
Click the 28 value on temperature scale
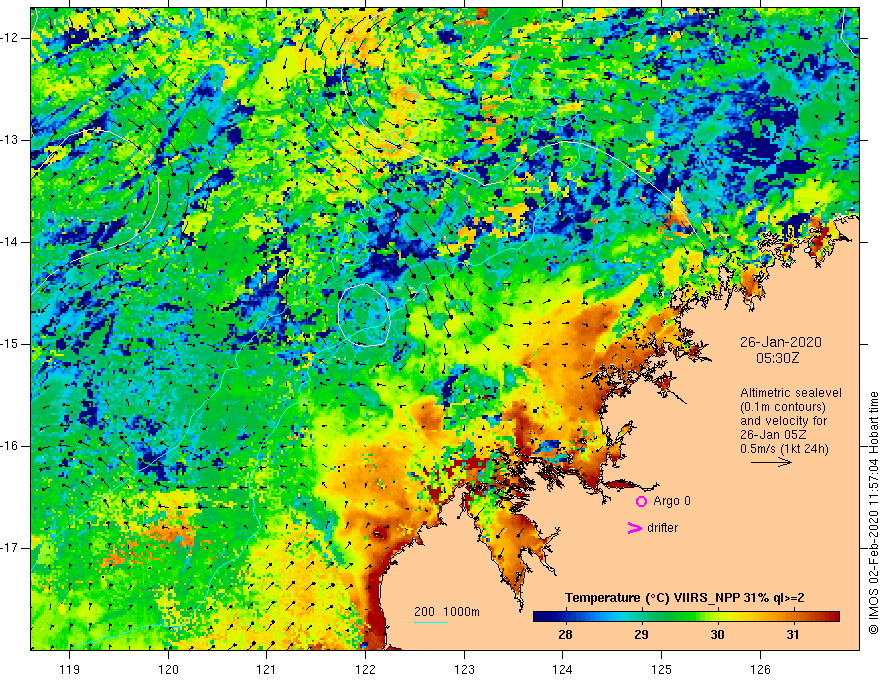pyautogui.click(x=565, y=635)
